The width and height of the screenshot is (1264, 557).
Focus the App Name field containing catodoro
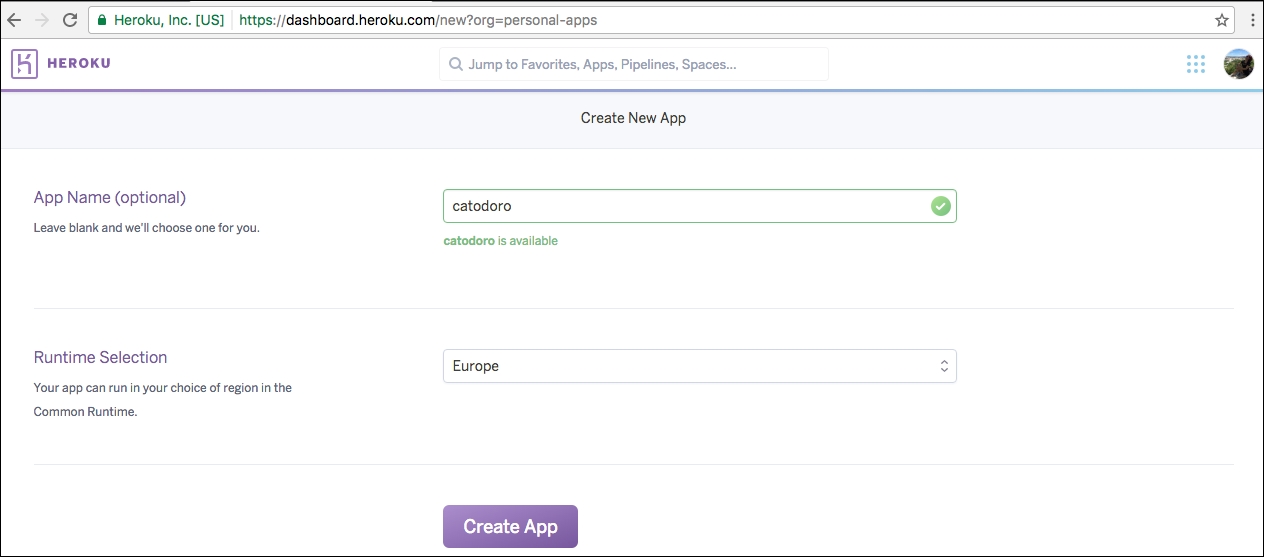coord(700,206)
